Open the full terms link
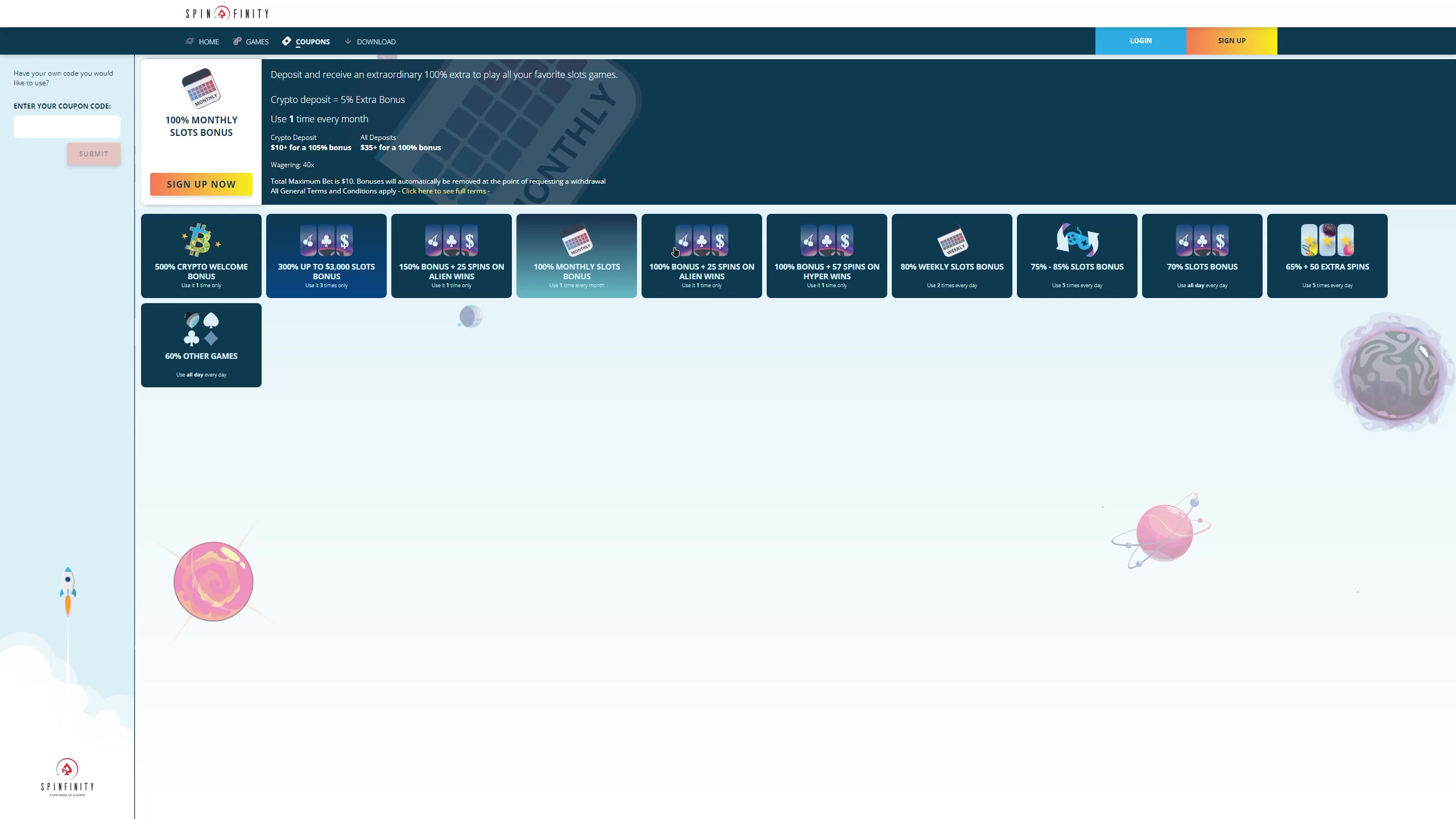 [x=444, y=191]
